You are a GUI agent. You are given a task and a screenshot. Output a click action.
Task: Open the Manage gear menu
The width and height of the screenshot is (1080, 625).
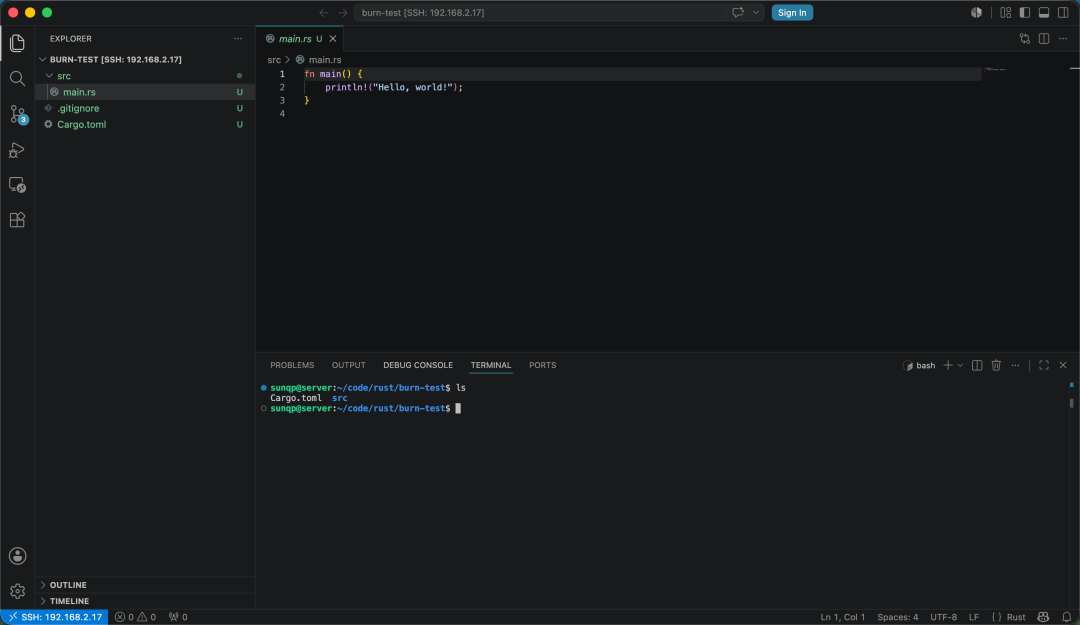(17, 591)
